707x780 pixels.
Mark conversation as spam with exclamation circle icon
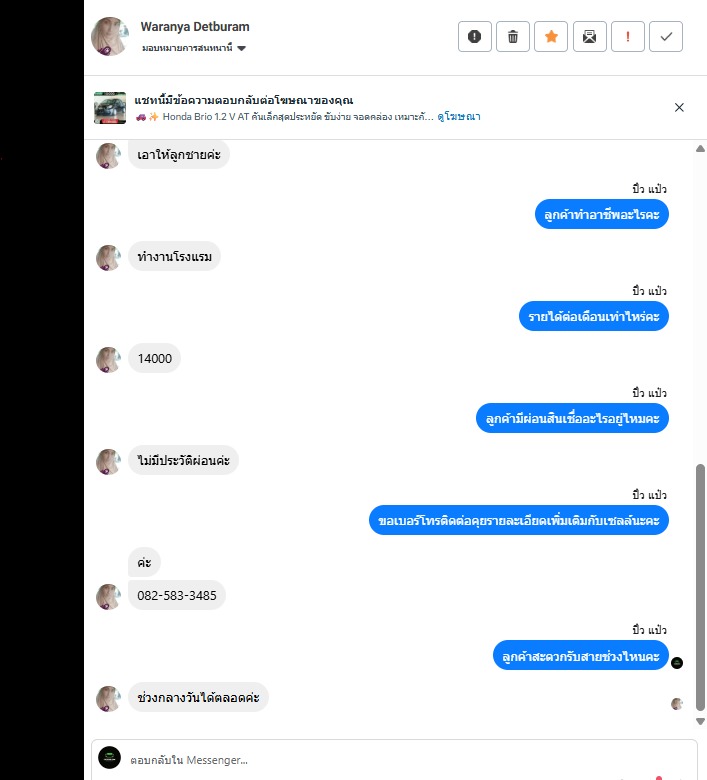[475, 36]
